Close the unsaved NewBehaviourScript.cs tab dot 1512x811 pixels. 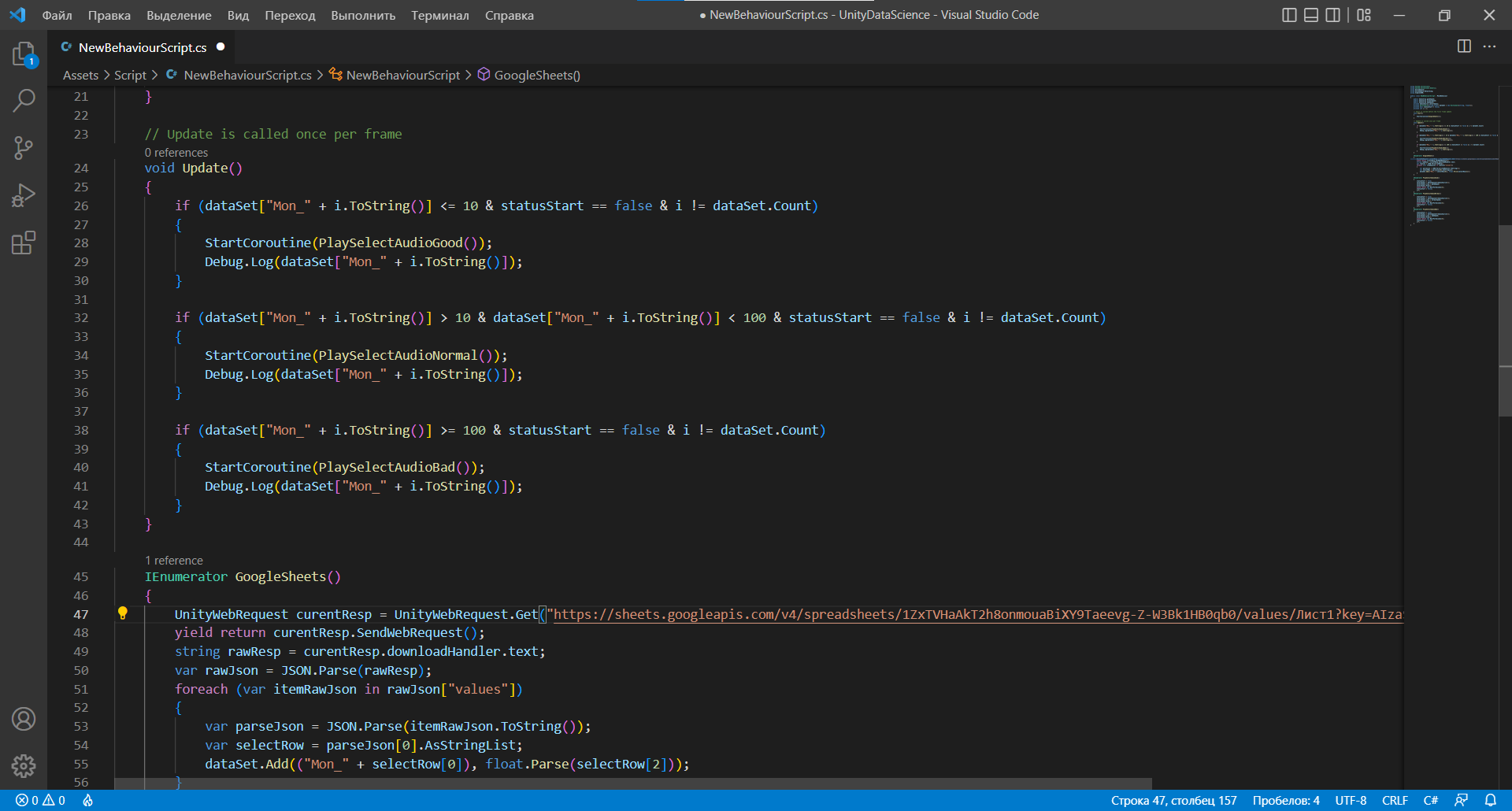coord(220,47)
